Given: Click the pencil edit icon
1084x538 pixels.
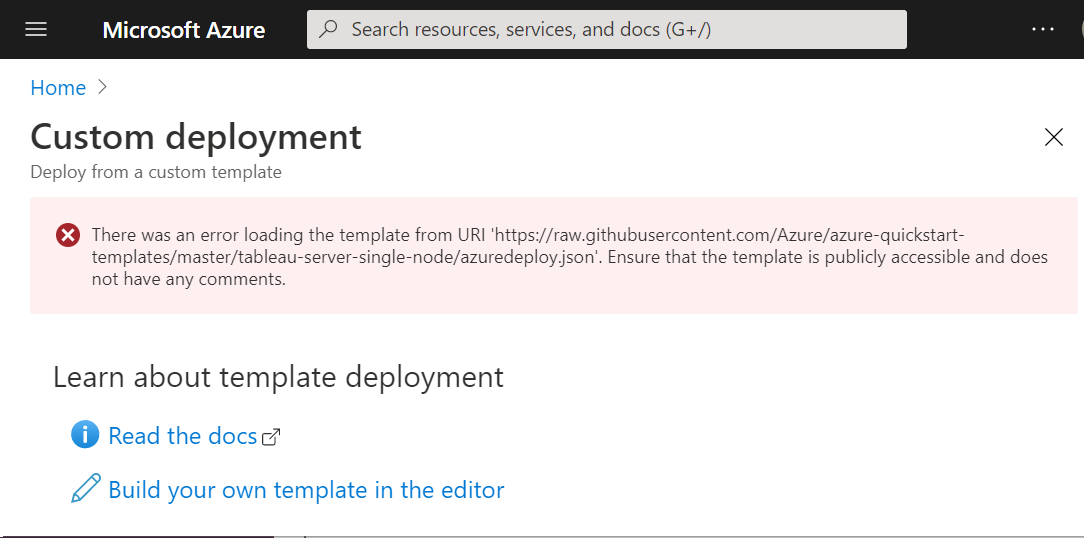Looking at the screenshot, I should click(x=86, y=489).
